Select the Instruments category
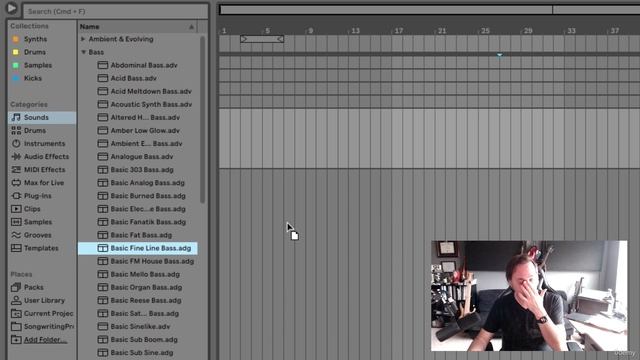The width and height of the screenshot is (640, 360). pyautogui.click(x=44, y=144)
